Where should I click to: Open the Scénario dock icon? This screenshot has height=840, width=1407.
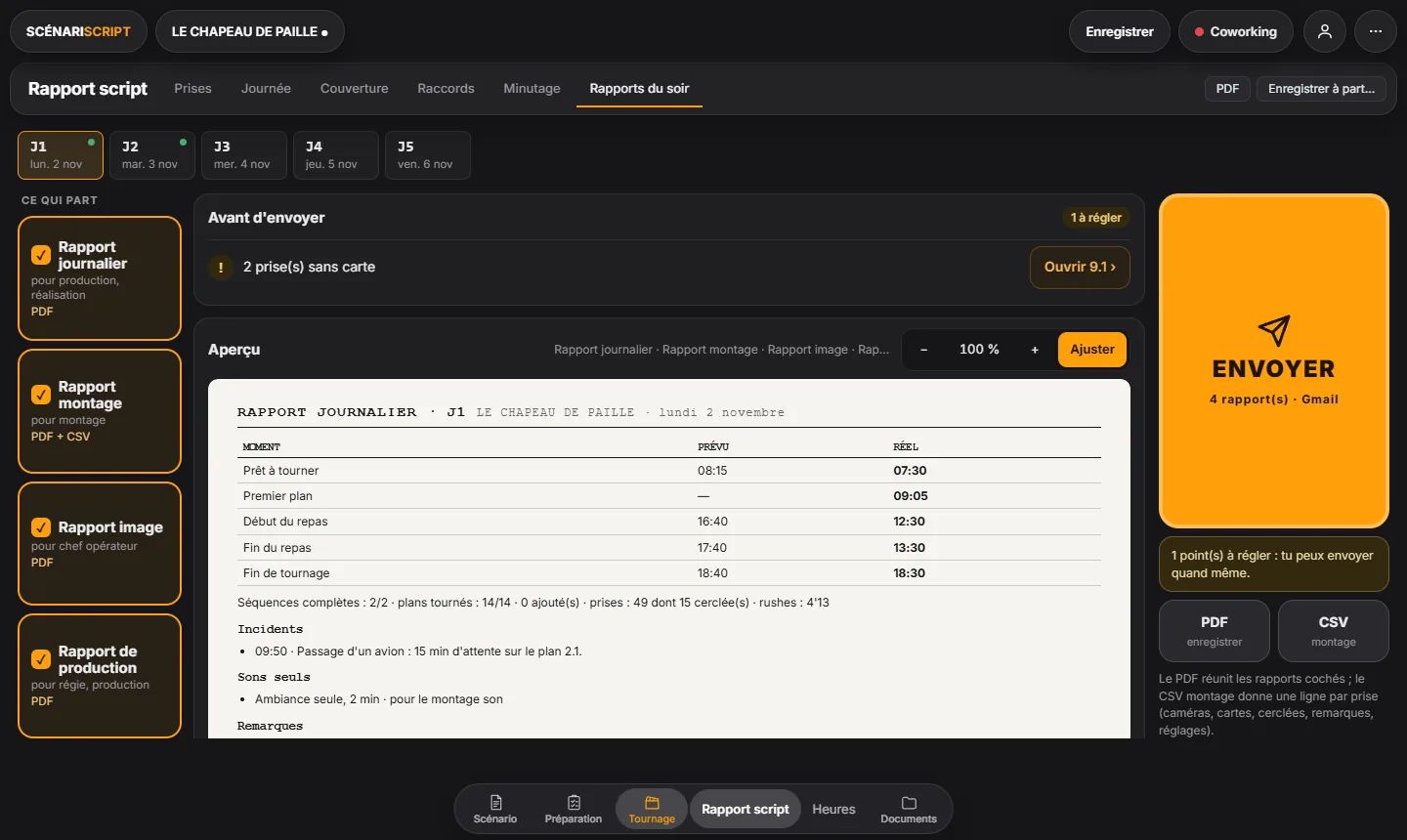[x=495, y=809]
